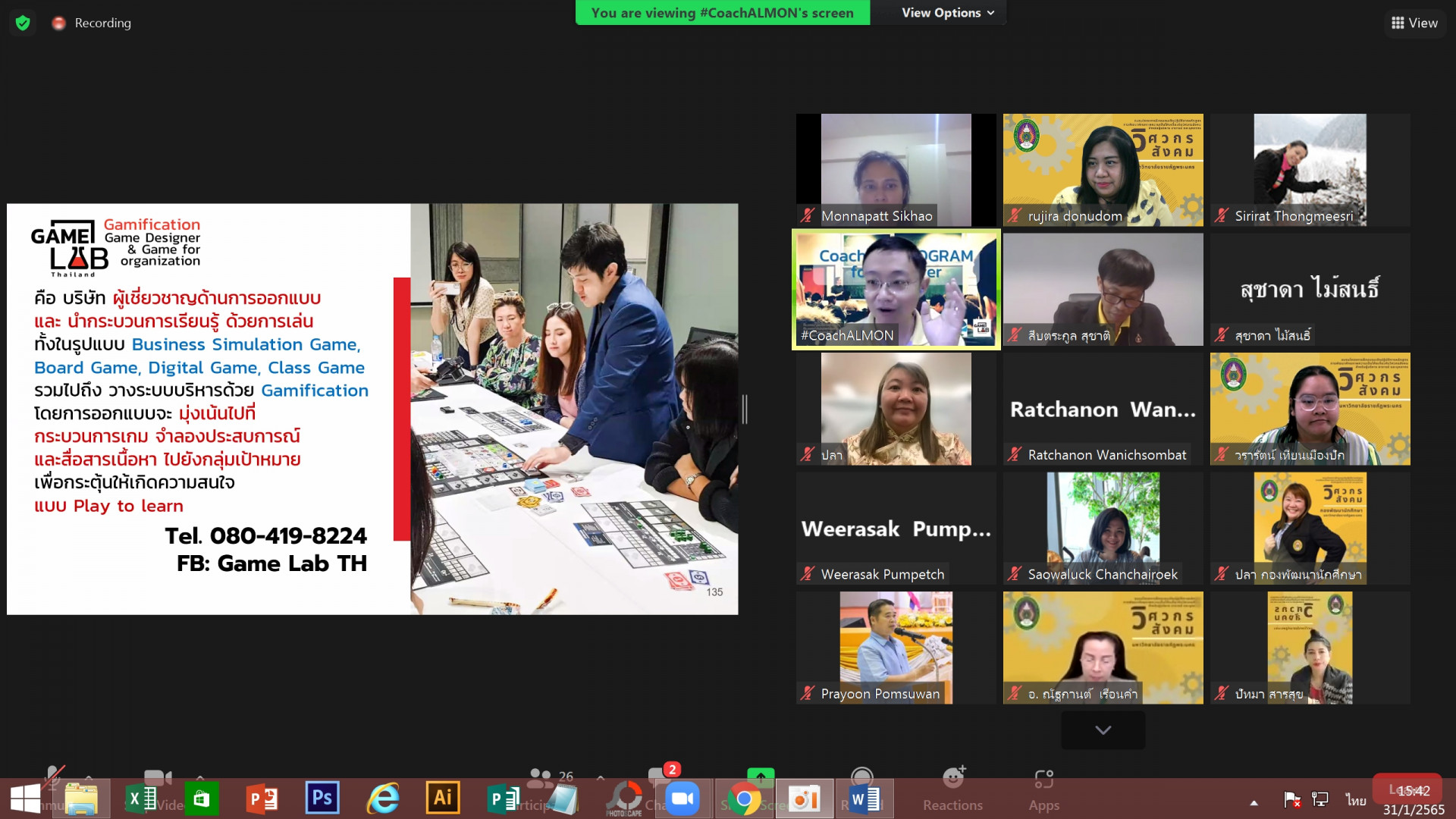Select Prayoon Pomsuwan video tile
Viewport: 1456px width, 819px height.
point(896,648)
